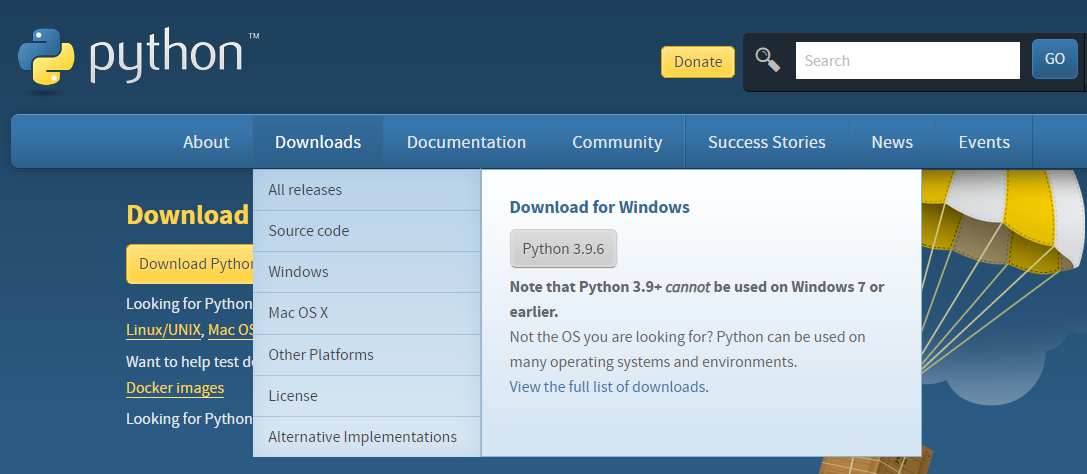Click the Download for Windows heading
Screen dimensions: 1087x474
pos(600,207)
